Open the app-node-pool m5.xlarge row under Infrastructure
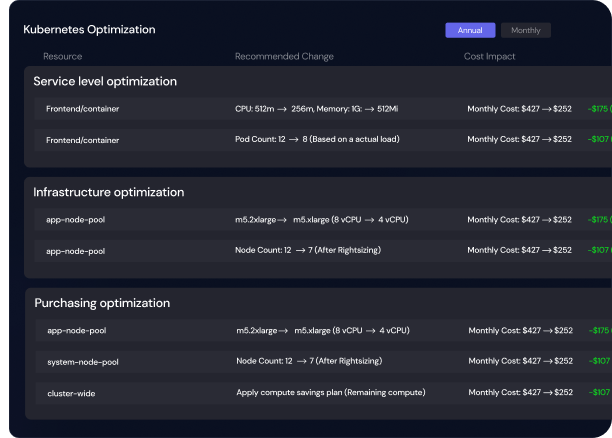This screenshot has width=612, height=438. (x=323, y=219)
